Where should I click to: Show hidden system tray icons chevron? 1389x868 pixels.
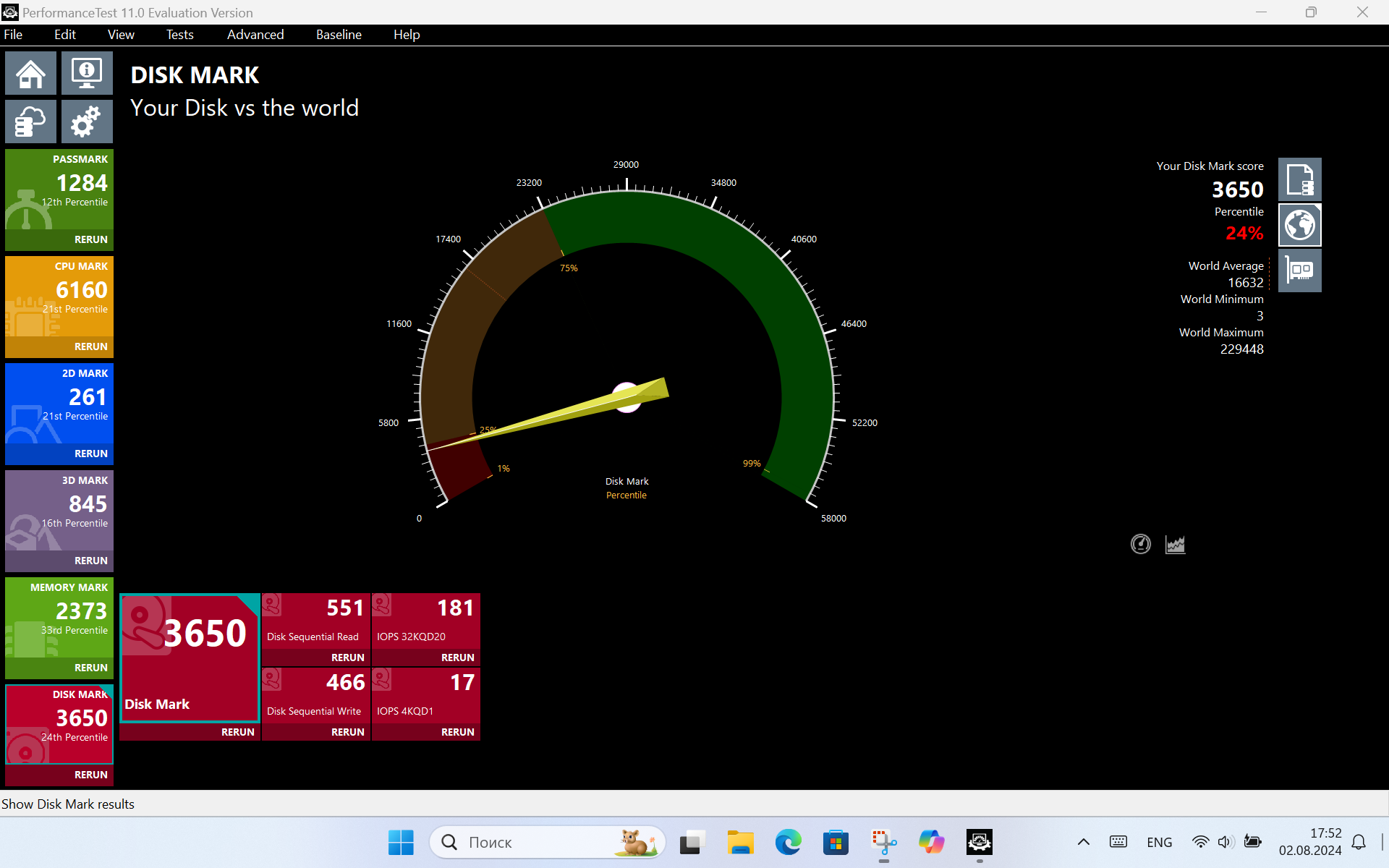(x=1083, y=842)
